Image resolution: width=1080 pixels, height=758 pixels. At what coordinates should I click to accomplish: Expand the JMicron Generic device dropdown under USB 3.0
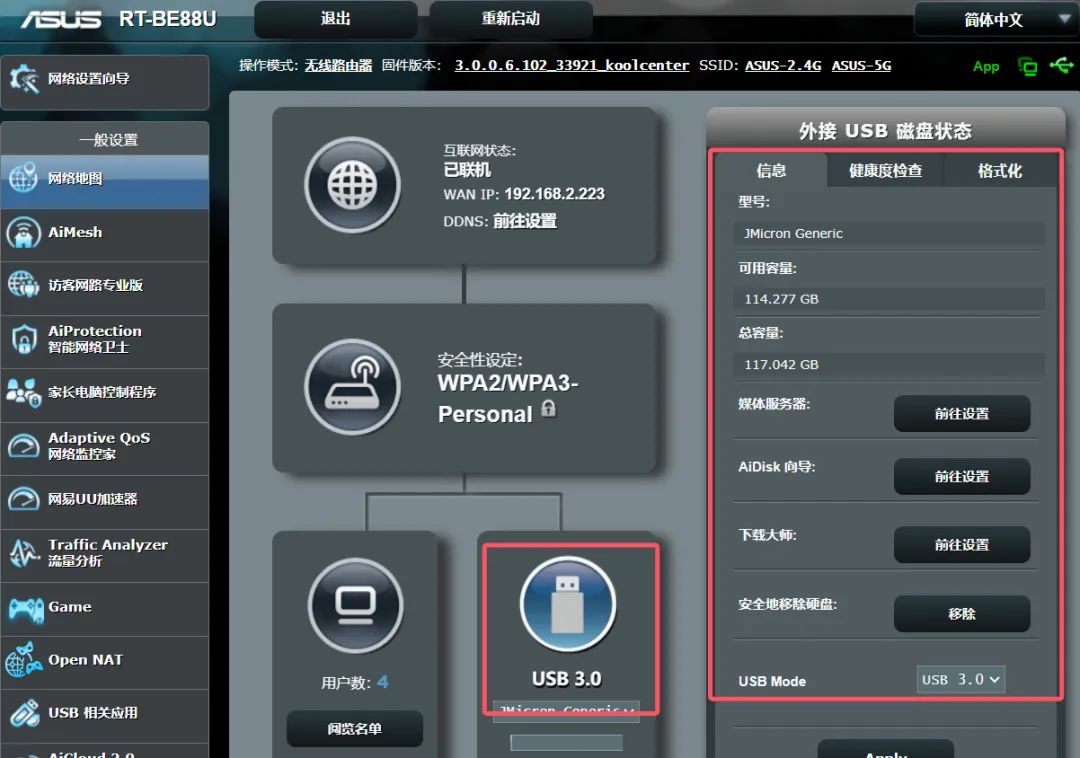[566, 710]
